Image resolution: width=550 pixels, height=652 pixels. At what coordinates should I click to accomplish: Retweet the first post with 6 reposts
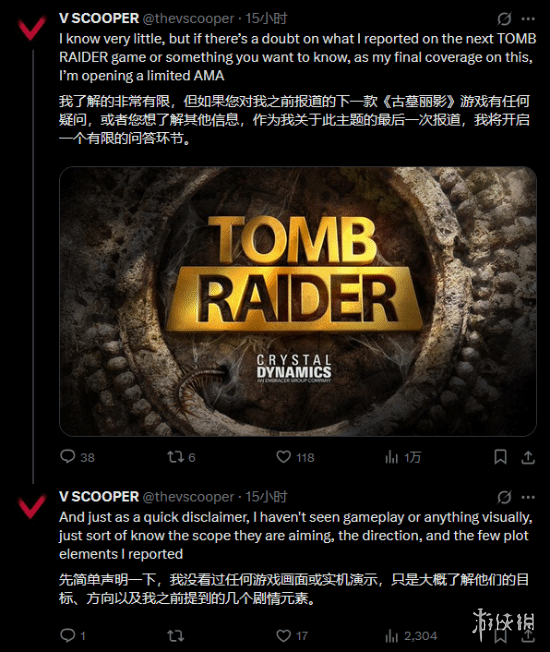[x=181, y=457]
